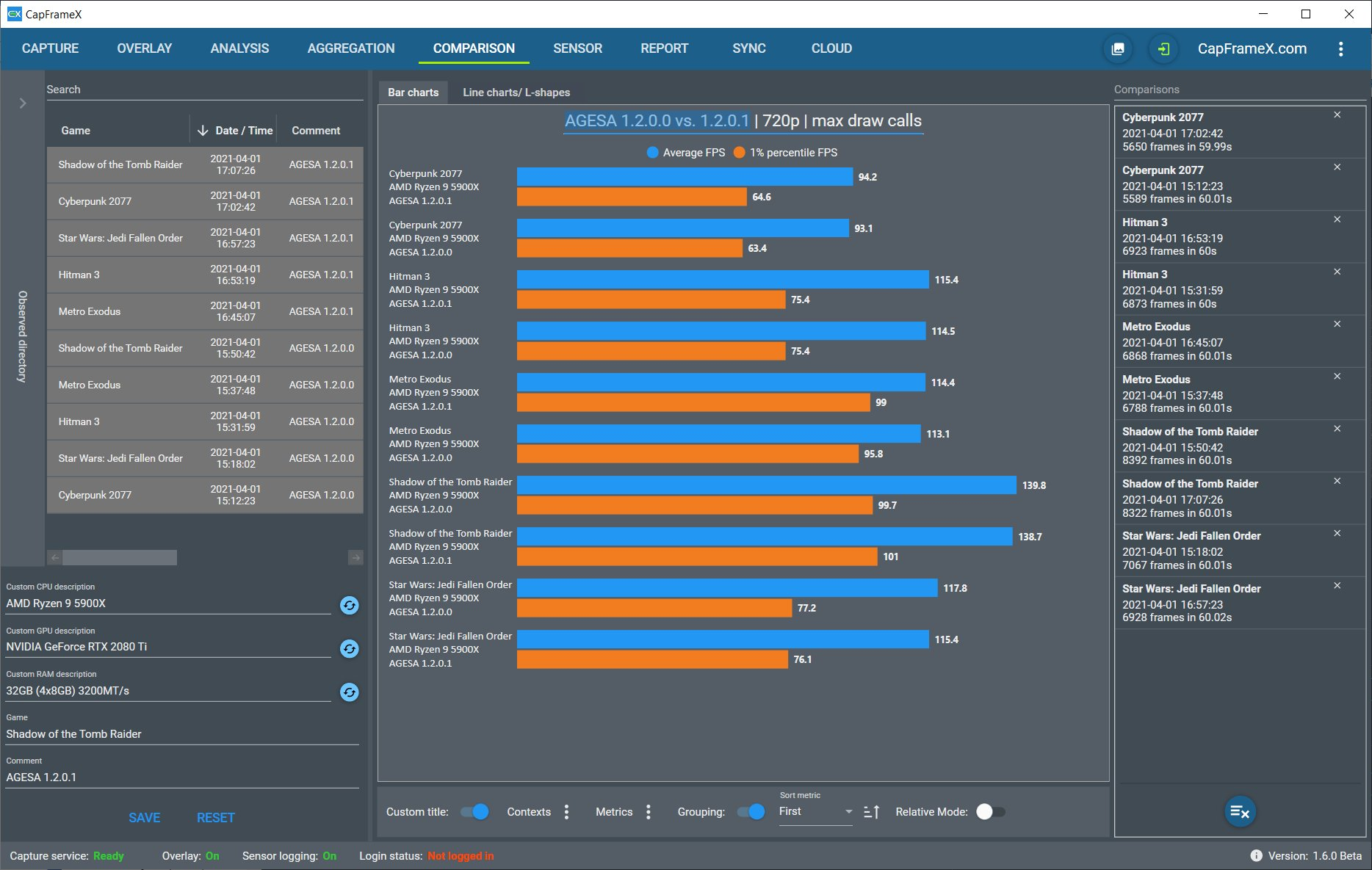
Task: Open the three-dot main menu in header
Action: coord(1340,48)
